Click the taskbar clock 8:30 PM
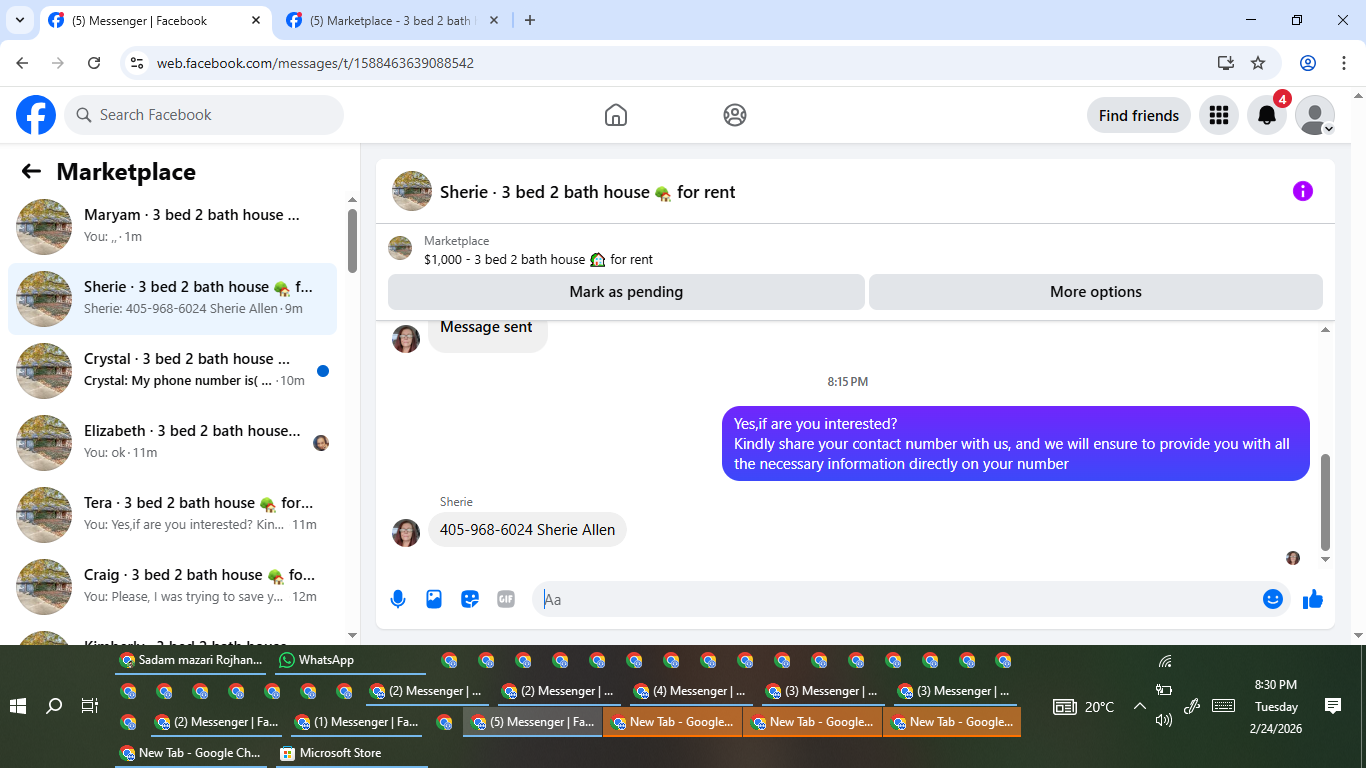Screen dimensions: 1366x768 [1276, 685]
